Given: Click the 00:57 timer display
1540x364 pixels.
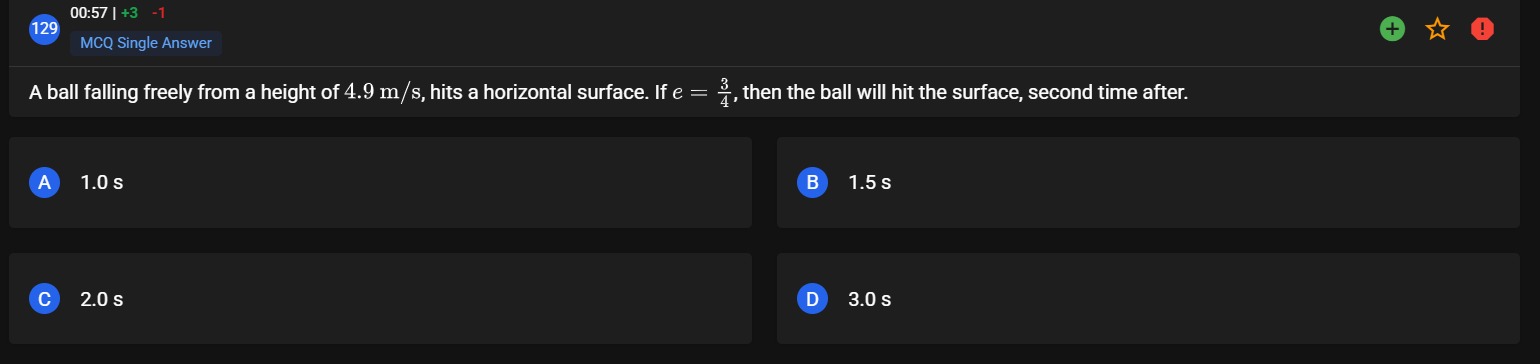Looking at the screenshot, I should coord(89,13).
